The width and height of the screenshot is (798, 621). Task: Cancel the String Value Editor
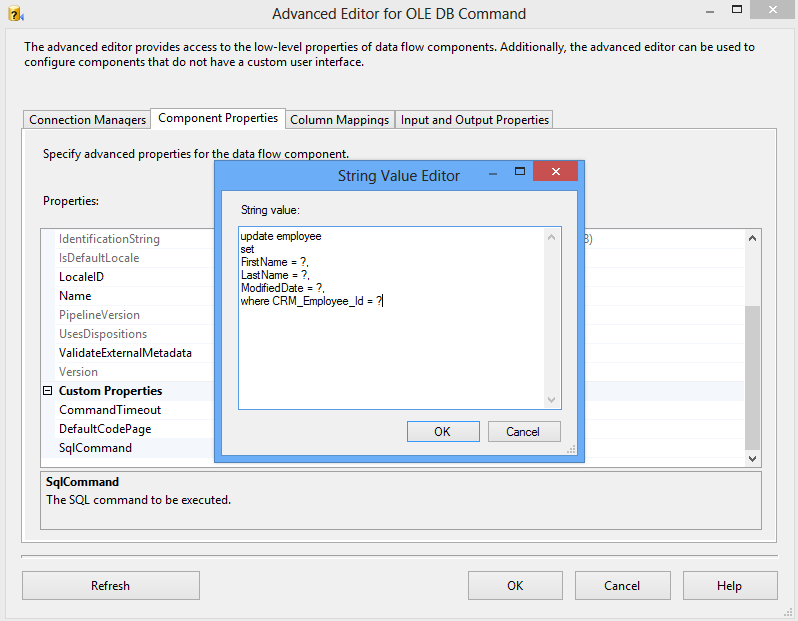524,432
